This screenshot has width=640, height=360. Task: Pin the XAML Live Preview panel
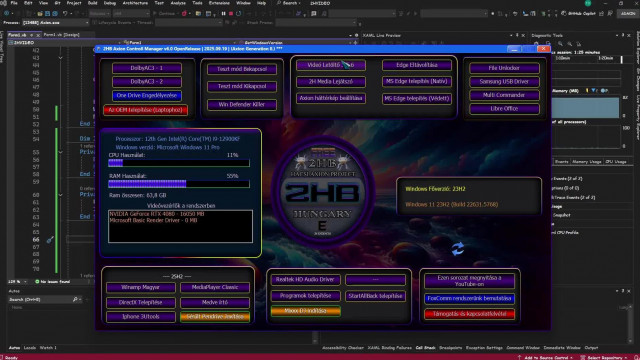pyautogui.click(x=517, y=36)
